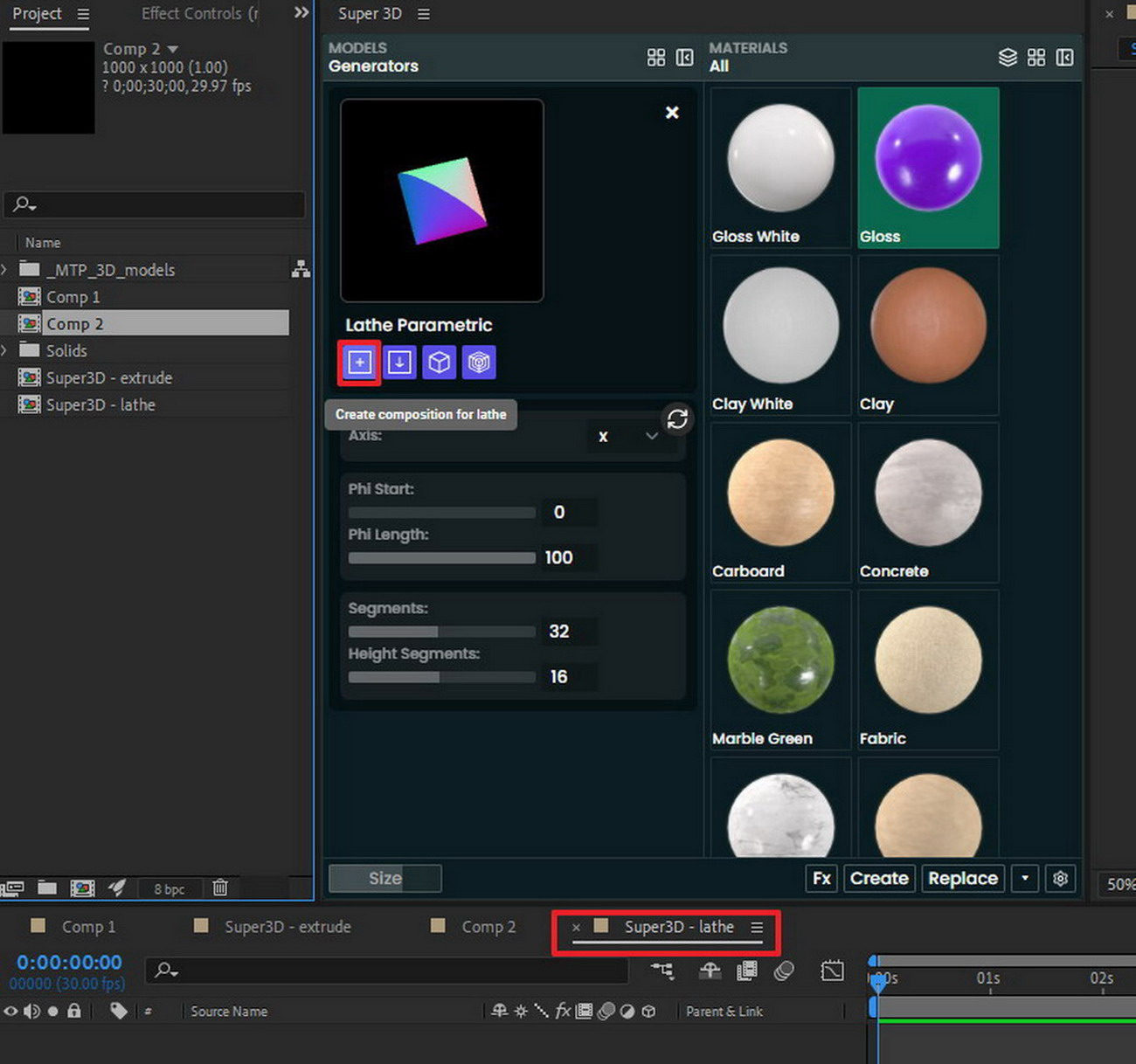The image size is (1136, 1064).
Task: Open the project flowchart icon beside Name column
Action: click(301, 269)
